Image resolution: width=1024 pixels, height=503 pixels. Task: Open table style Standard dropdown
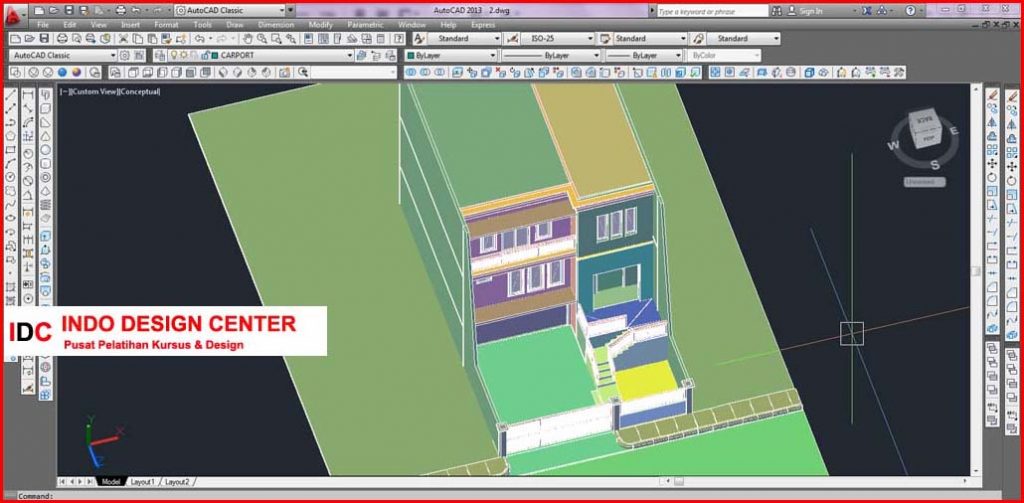(x=650, y=39)
